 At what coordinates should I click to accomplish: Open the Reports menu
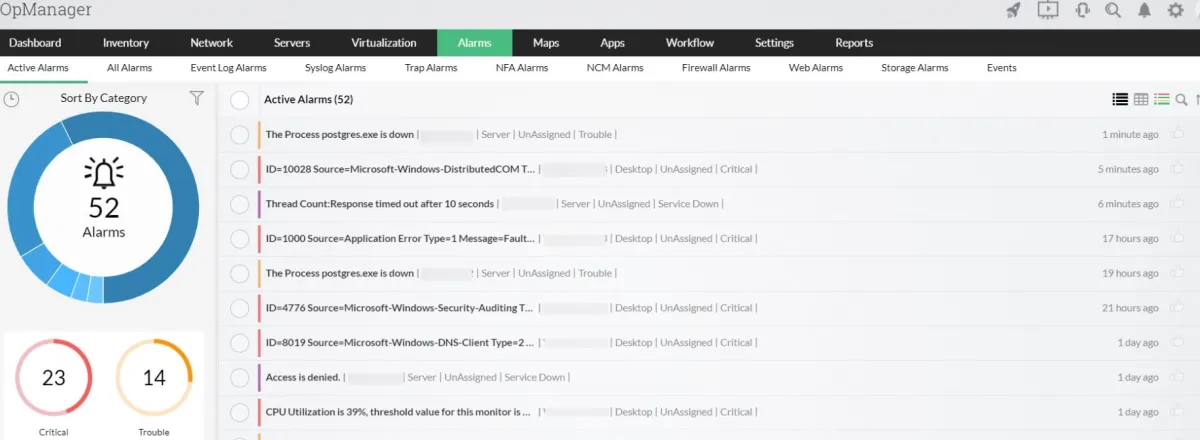pyautogui.click(x=854, y=43)
